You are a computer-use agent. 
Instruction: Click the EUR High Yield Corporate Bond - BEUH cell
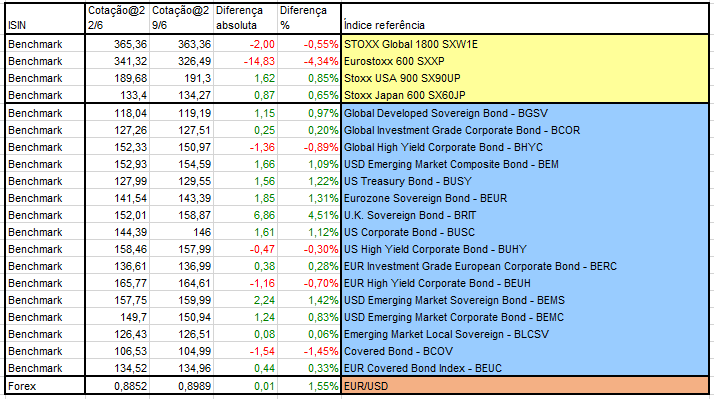pyautogui.click(x=525, y=283)
